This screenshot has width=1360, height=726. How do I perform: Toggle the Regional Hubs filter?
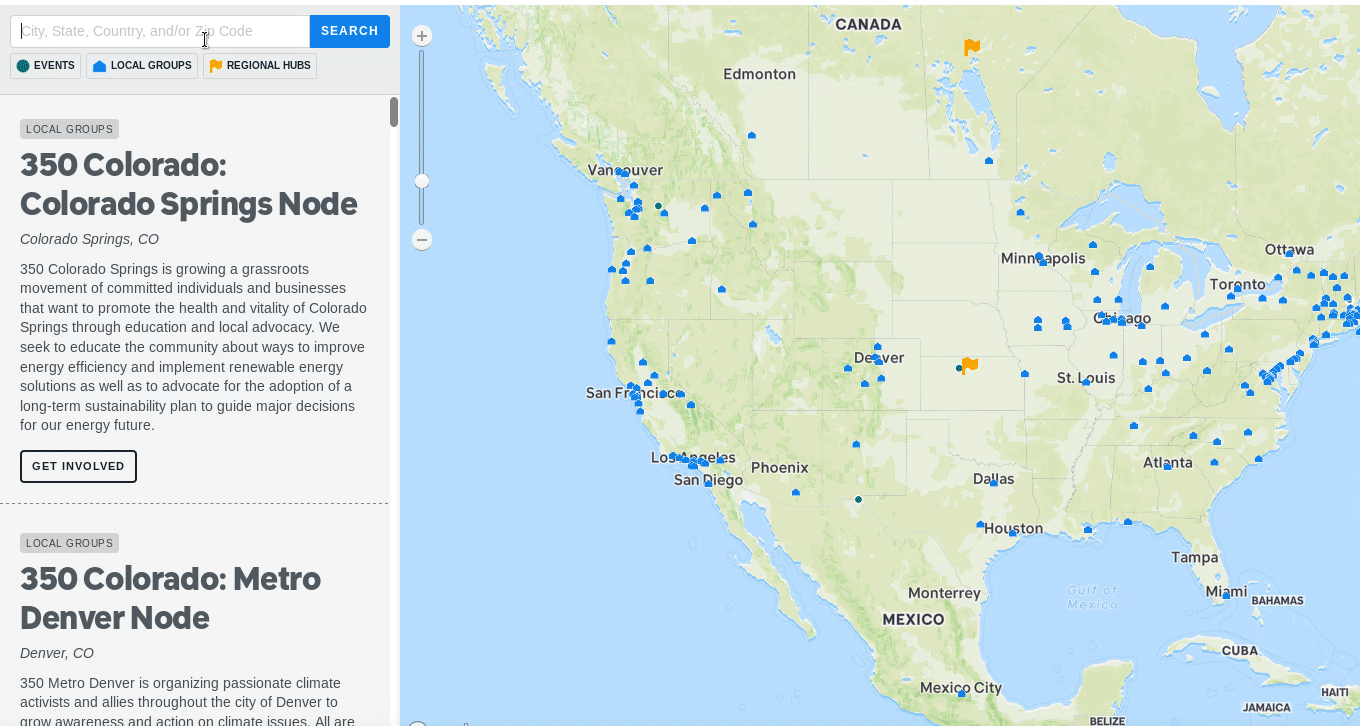click(260, 66)
